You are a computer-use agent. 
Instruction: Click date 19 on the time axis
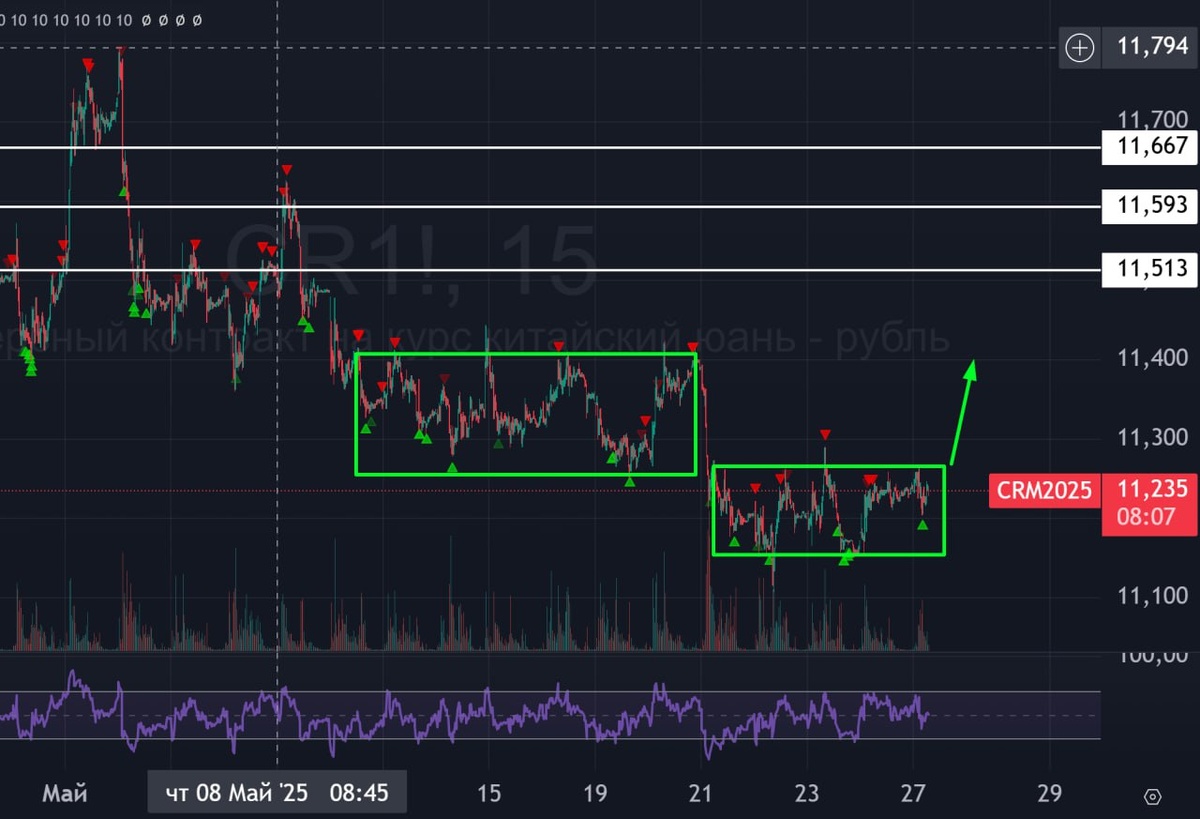pos(594,794)
